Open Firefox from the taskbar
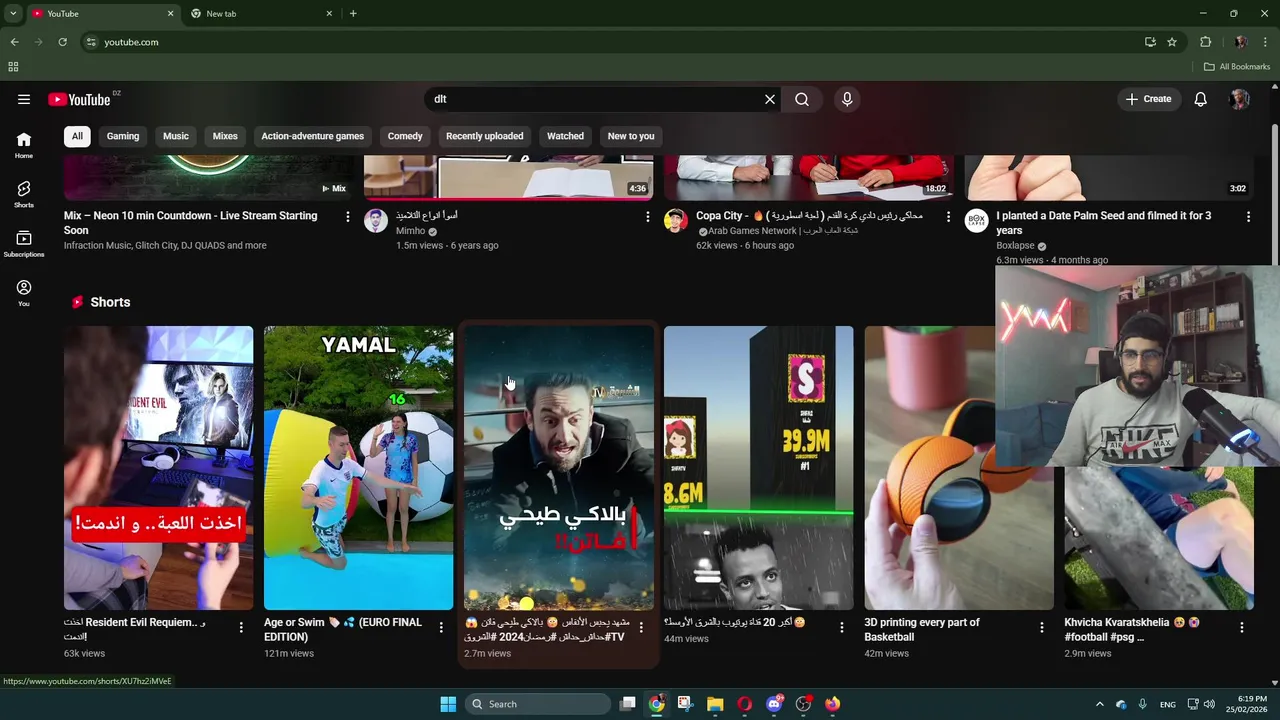The height and width of the screenshot is (720, 1280). coord(832,704)
